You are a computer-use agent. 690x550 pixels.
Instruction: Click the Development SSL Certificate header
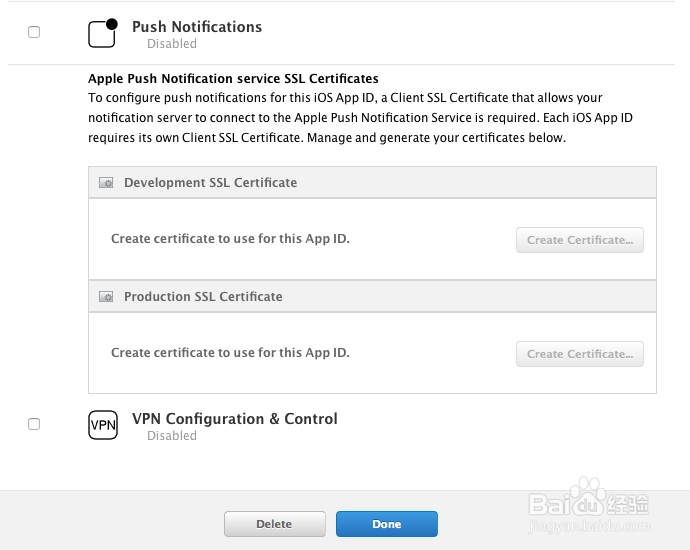click(x=372, y=182)
